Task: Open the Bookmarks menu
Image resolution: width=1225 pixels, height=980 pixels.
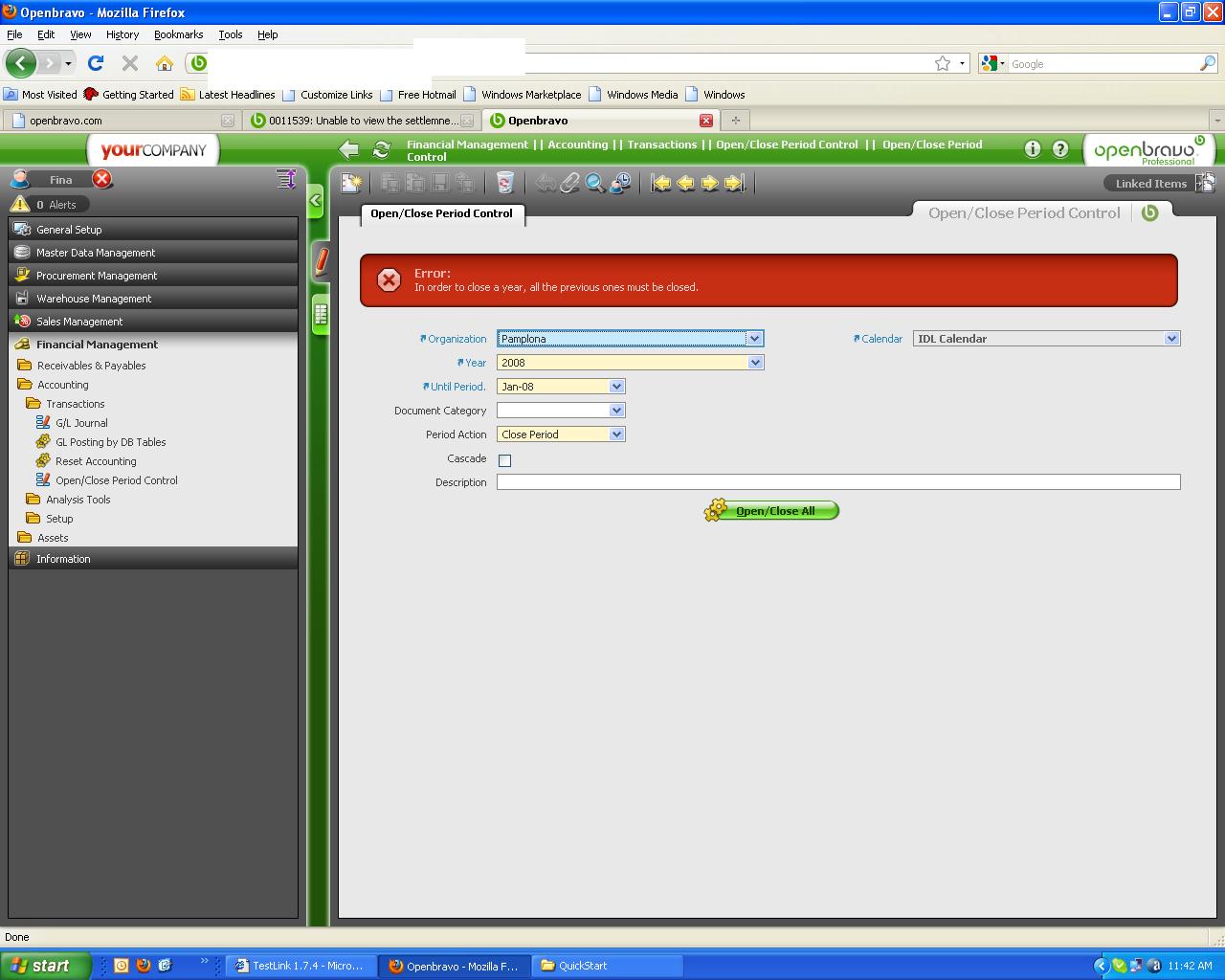Action: [x=178, y=34]
